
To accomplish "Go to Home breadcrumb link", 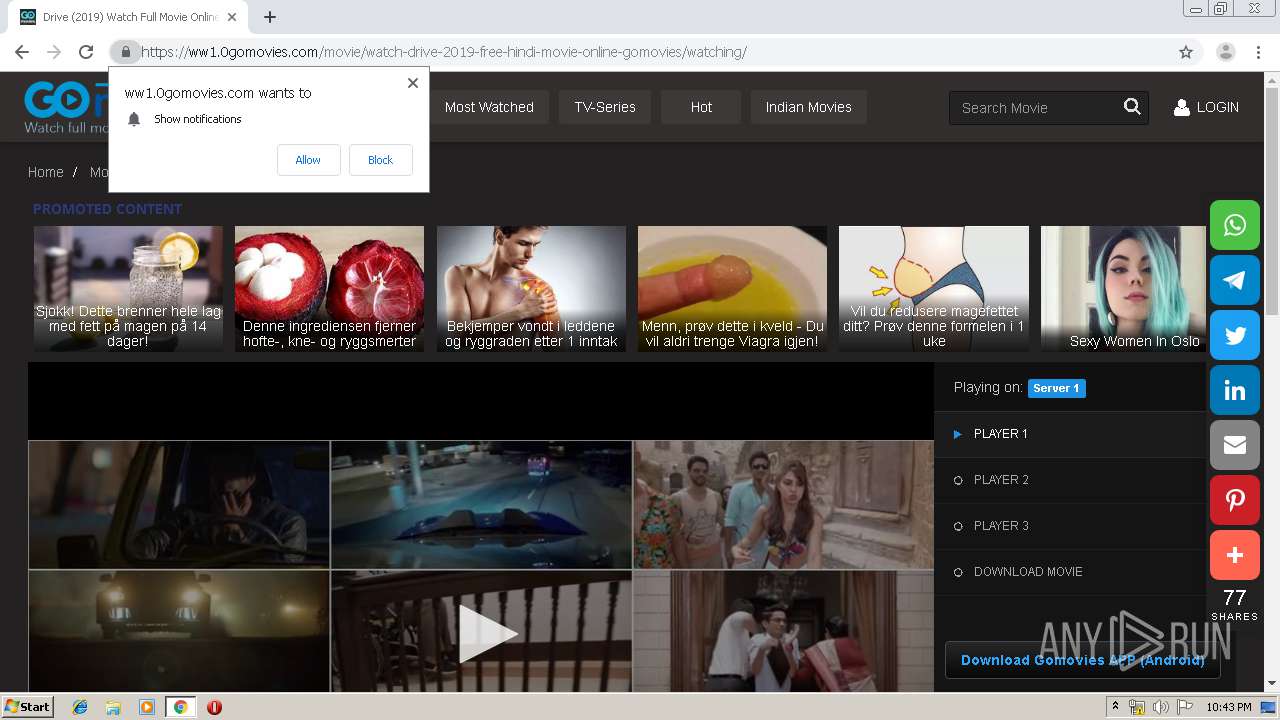I will click(x=45, y=172).
